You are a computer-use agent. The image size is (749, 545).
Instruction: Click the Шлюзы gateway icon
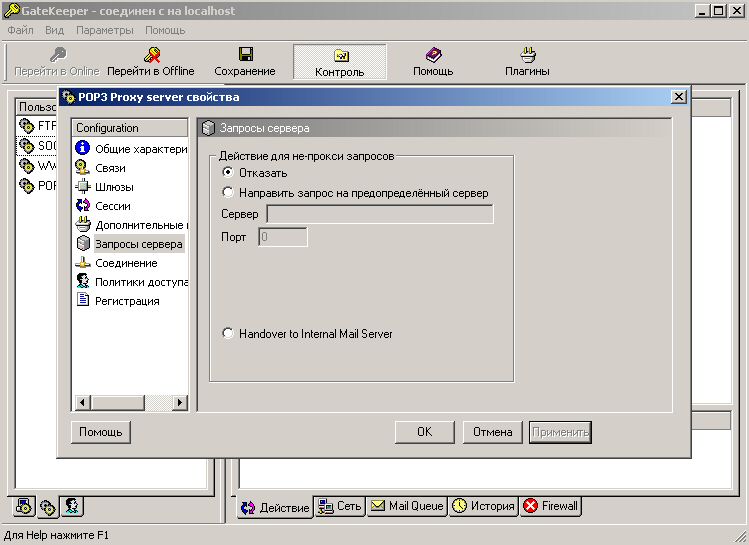83,186
